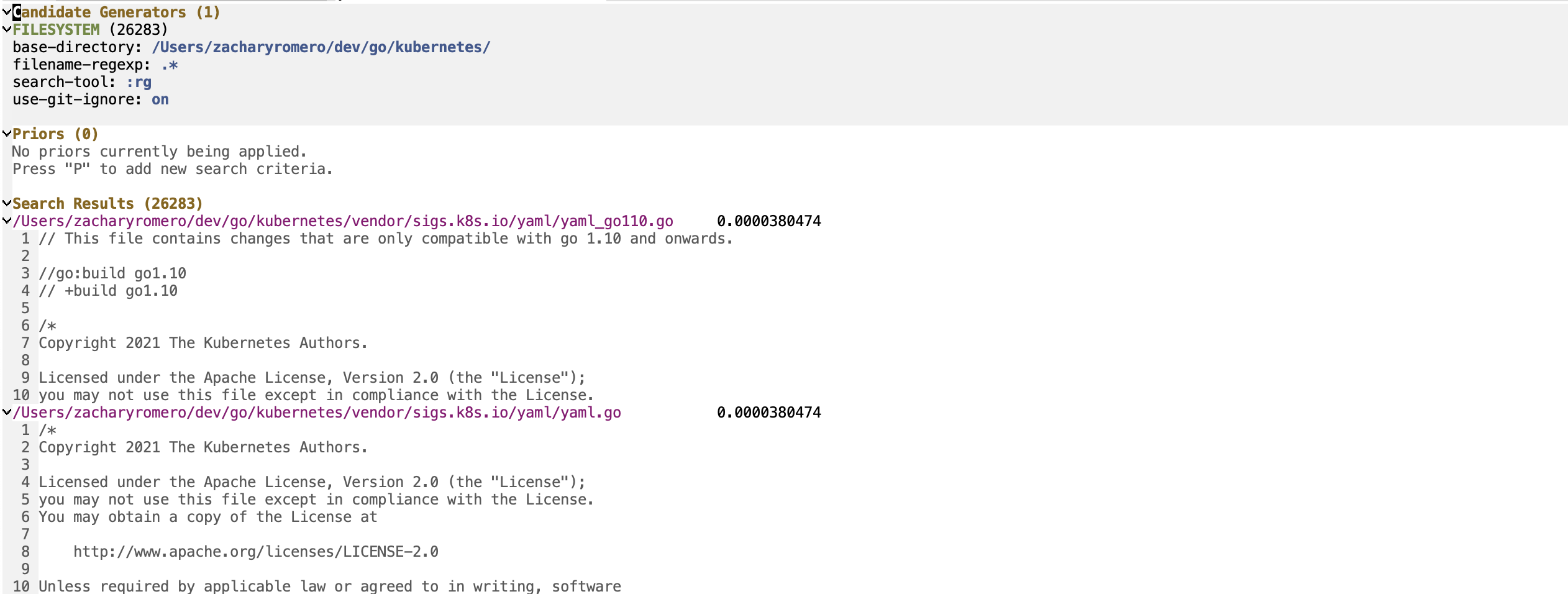
Task: Select the Copyright 2021 Kubernetes Authors line
Action: point(203,342)
